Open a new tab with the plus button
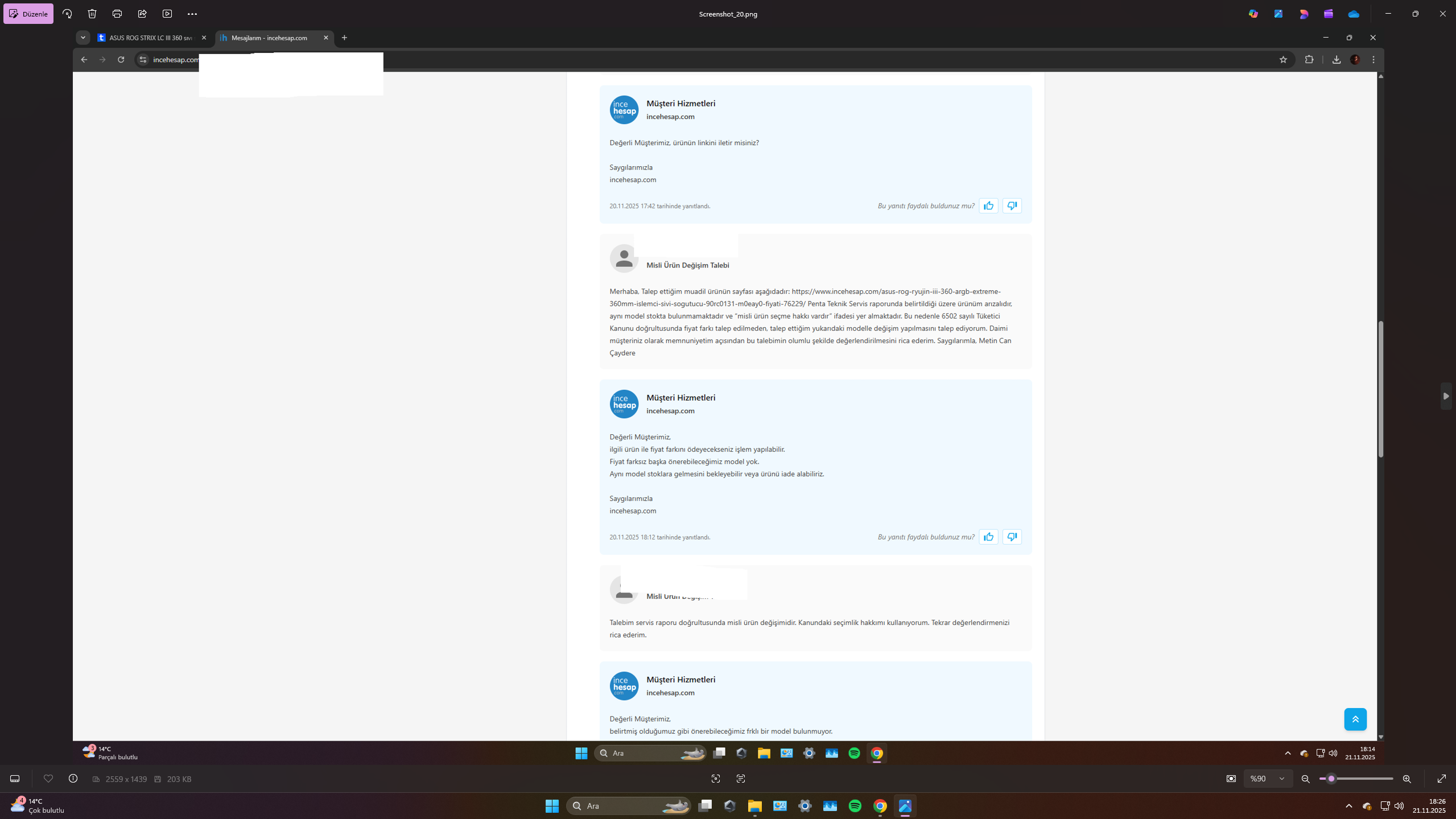 (344, 38)
